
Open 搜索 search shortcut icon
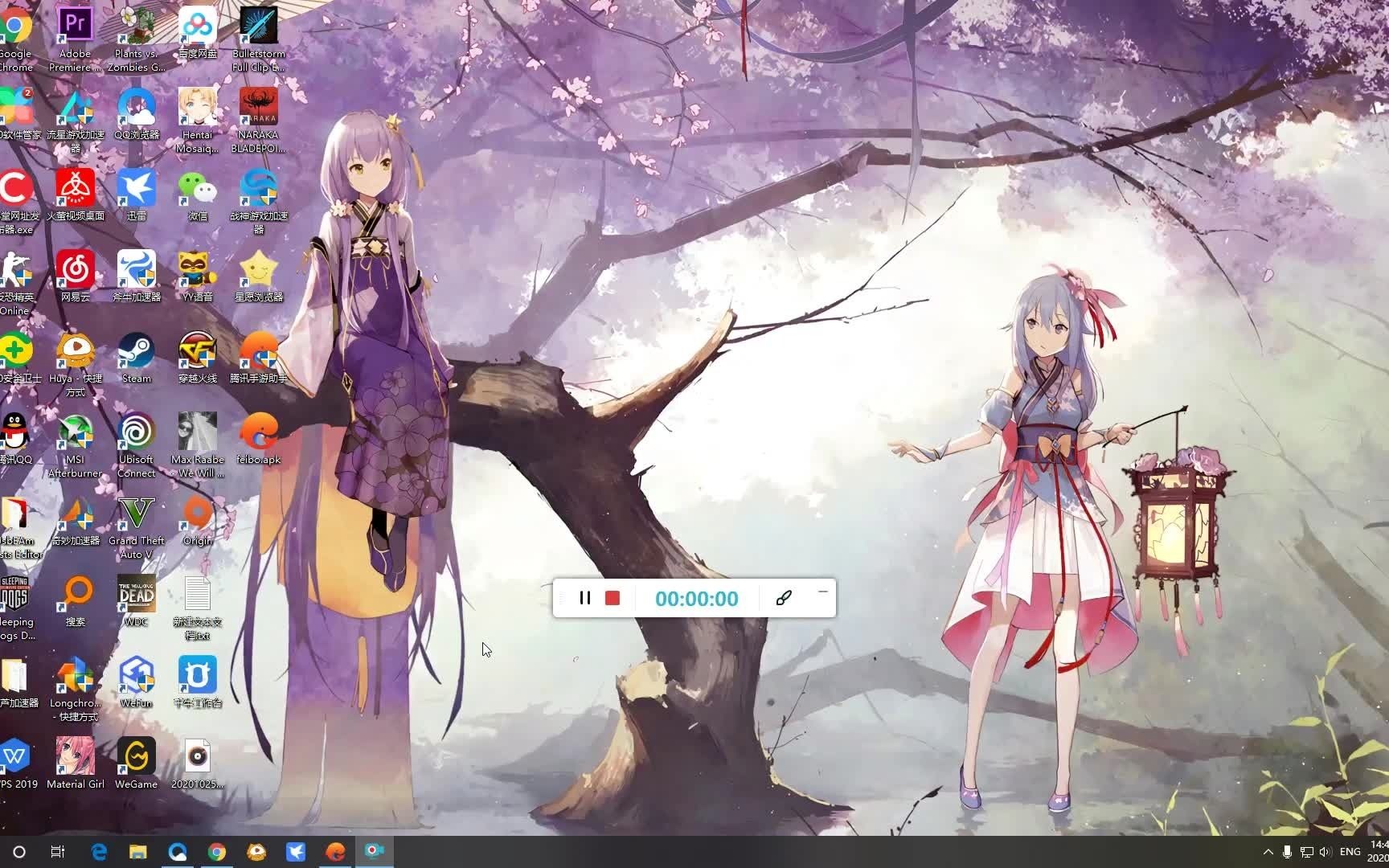(76, 600)
